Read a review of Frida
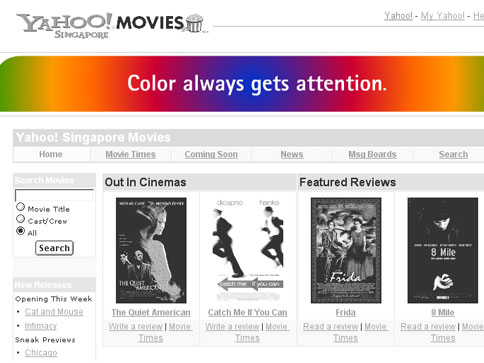 click(x=331, y=327)
